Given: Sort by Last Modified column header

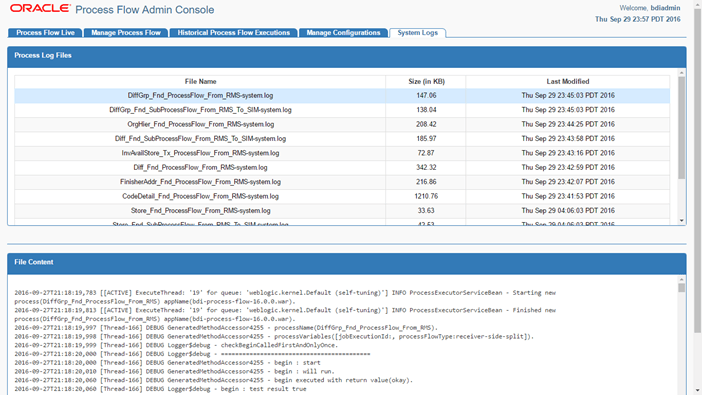Looking at the screenshot, I should 568,82.
